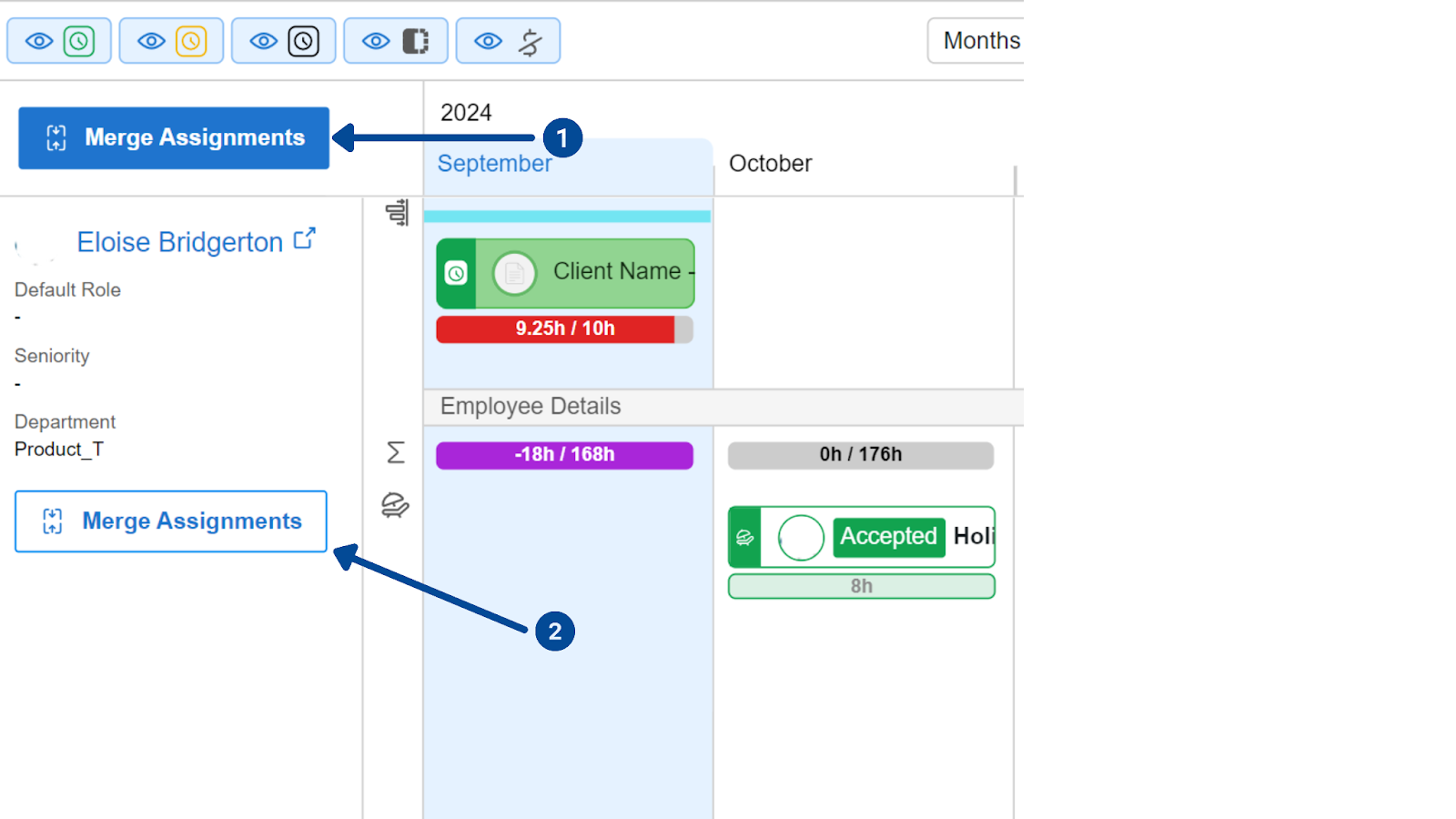Viewport: 1456px width, 819px height.
Task: Expand the Employee Details section
Action: 530,406
